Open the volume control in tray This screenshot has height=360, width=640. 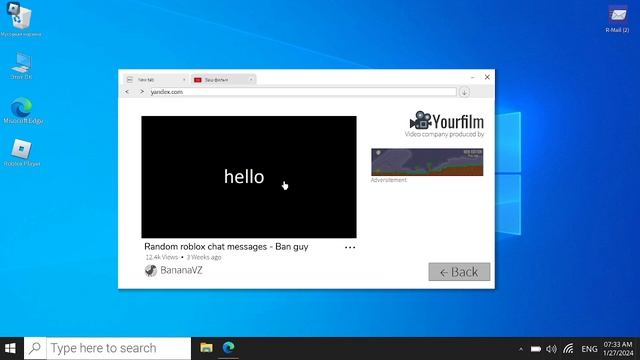[x=551, y=349]
